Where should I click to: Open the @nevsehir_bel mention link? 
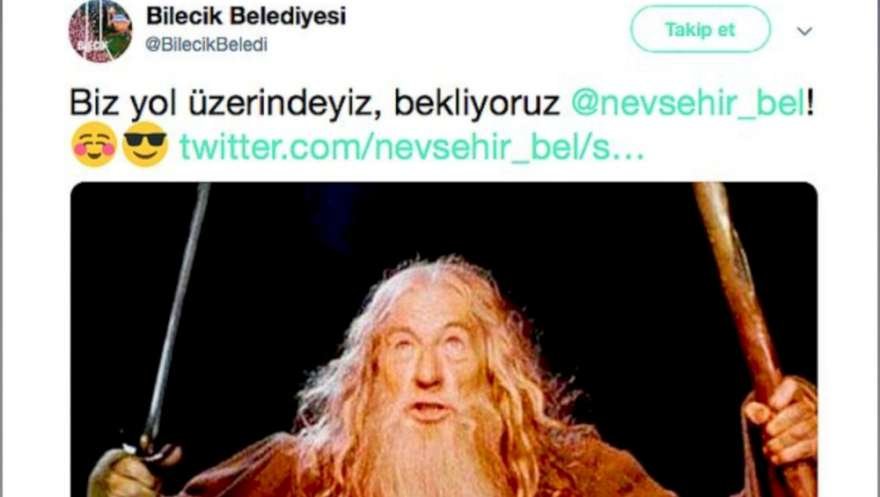(x=689, y=103)
